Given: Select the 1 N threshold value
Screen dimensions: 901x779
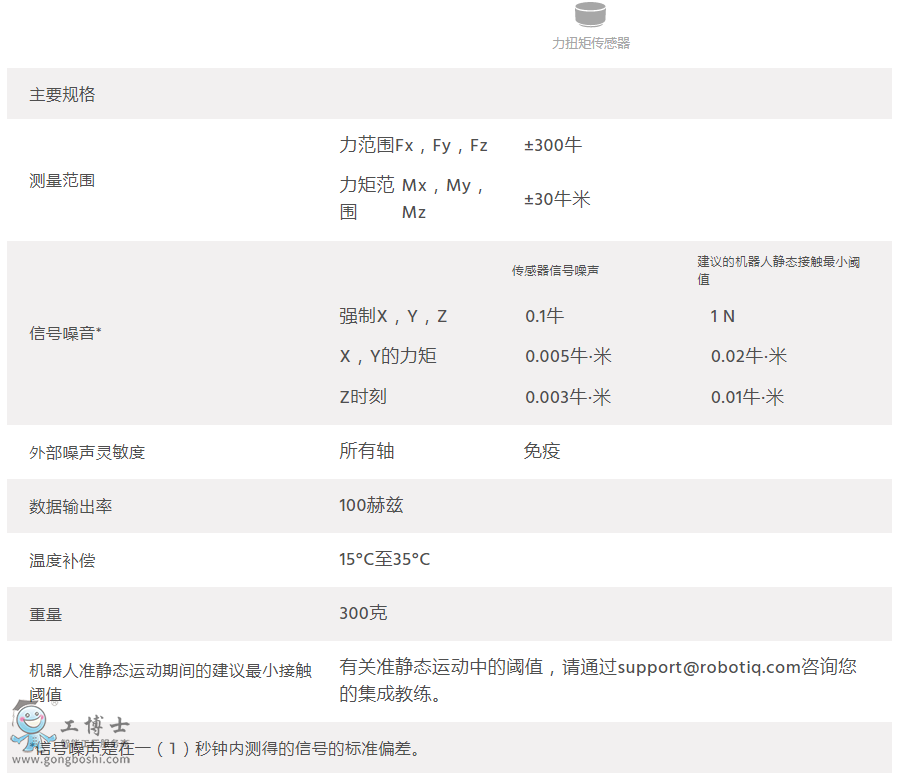Looking at the screenshot, I should (722, 316).
